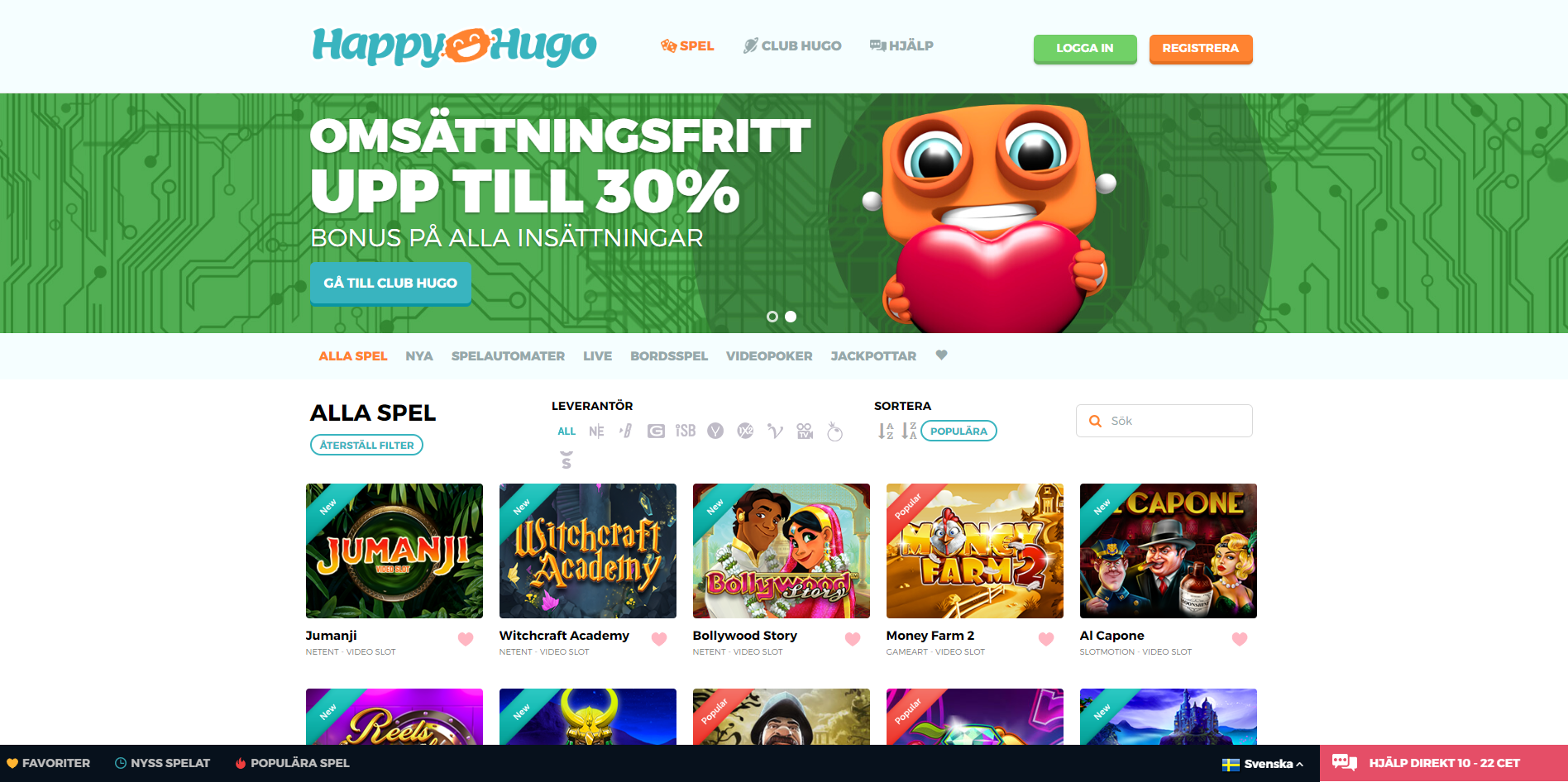Filter games by NE (NetEnt) provider icon
Image resolution: width=1568 pixels, height=782 pixels.
(x=596, y=431)
